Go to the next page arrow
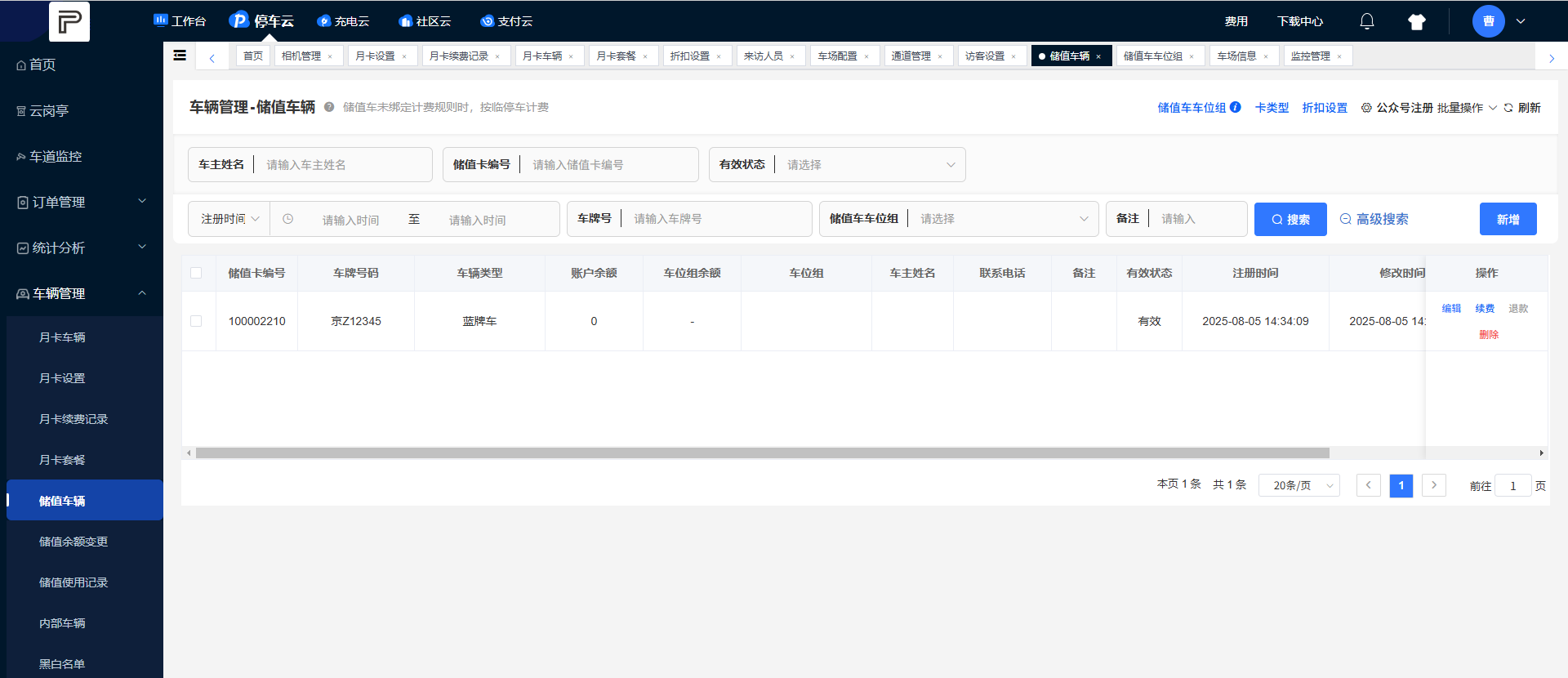 coord(1434,485)
